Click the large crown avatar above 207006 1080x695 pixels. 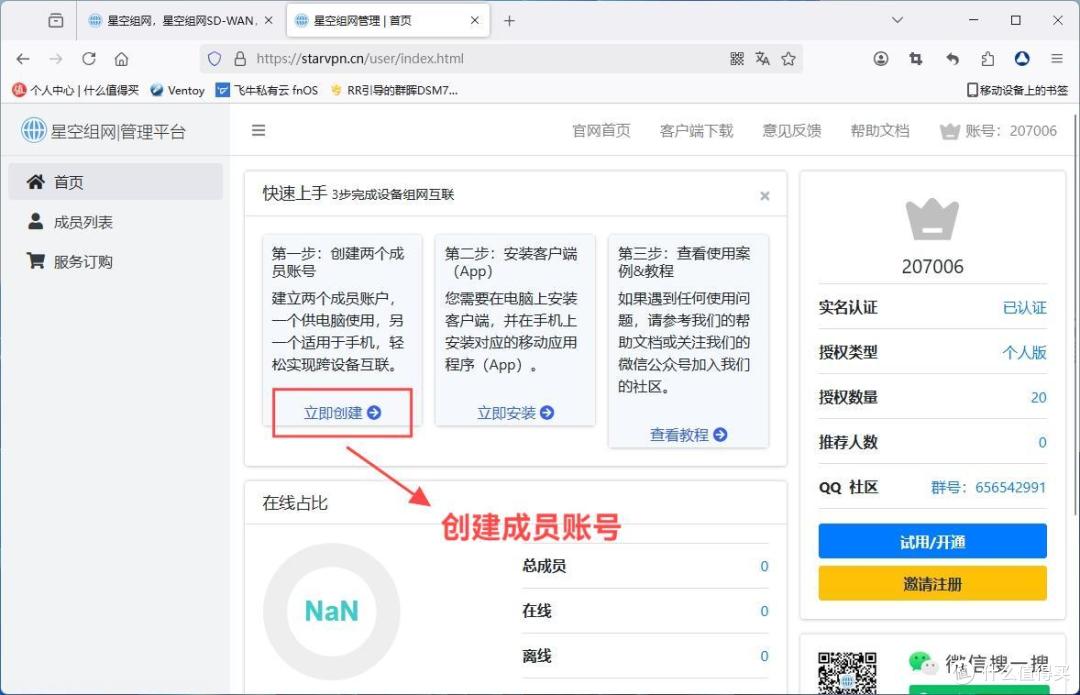[932, 220]
